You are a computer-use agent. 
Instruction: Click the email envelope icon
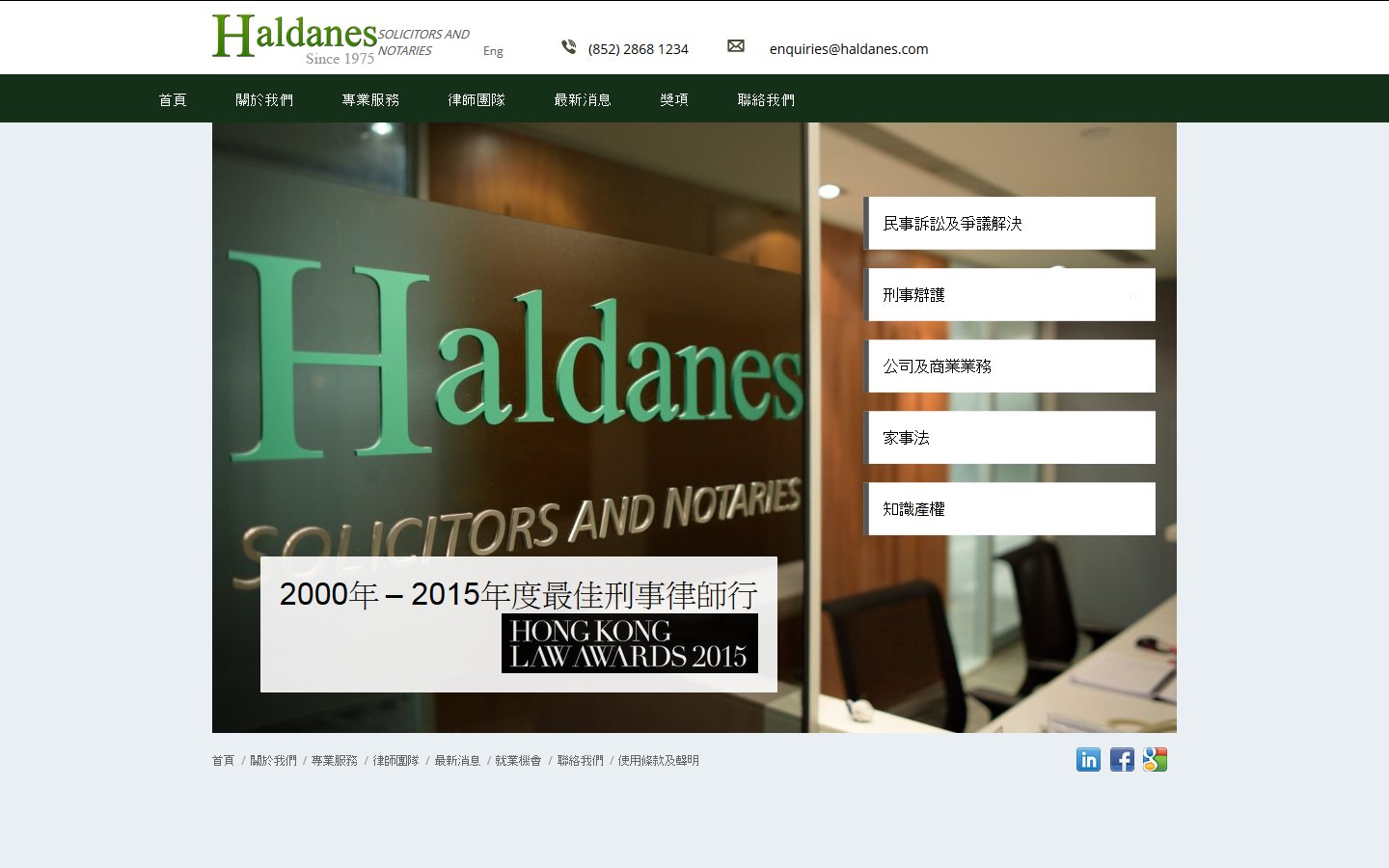tap(736, 46)
